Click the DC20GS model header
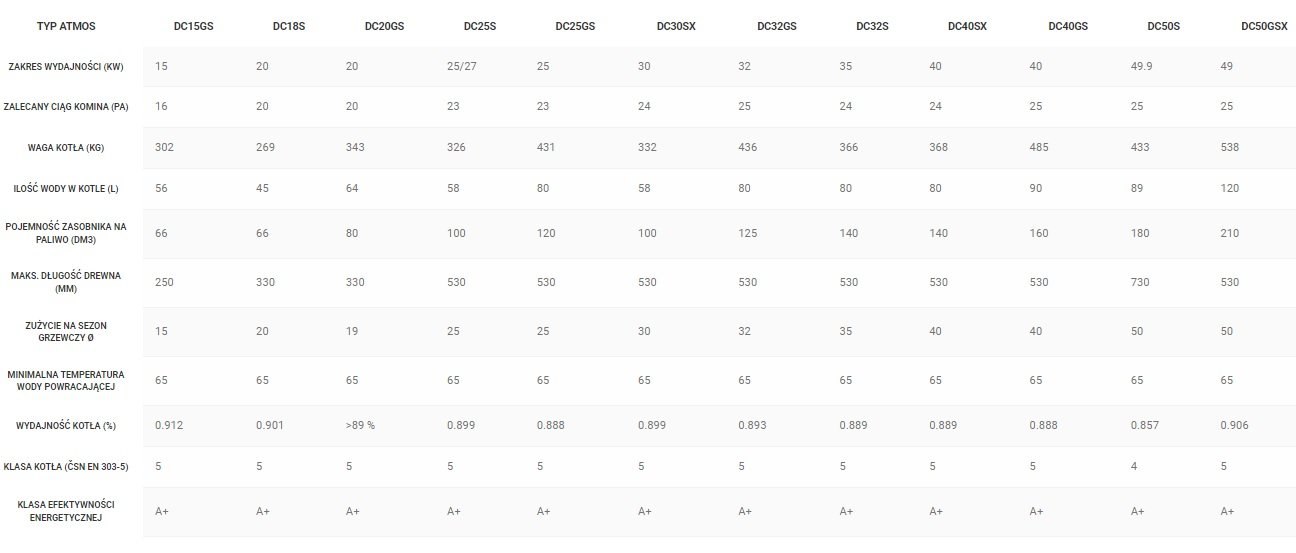1296x553 pixels. (x=386, y=26)
